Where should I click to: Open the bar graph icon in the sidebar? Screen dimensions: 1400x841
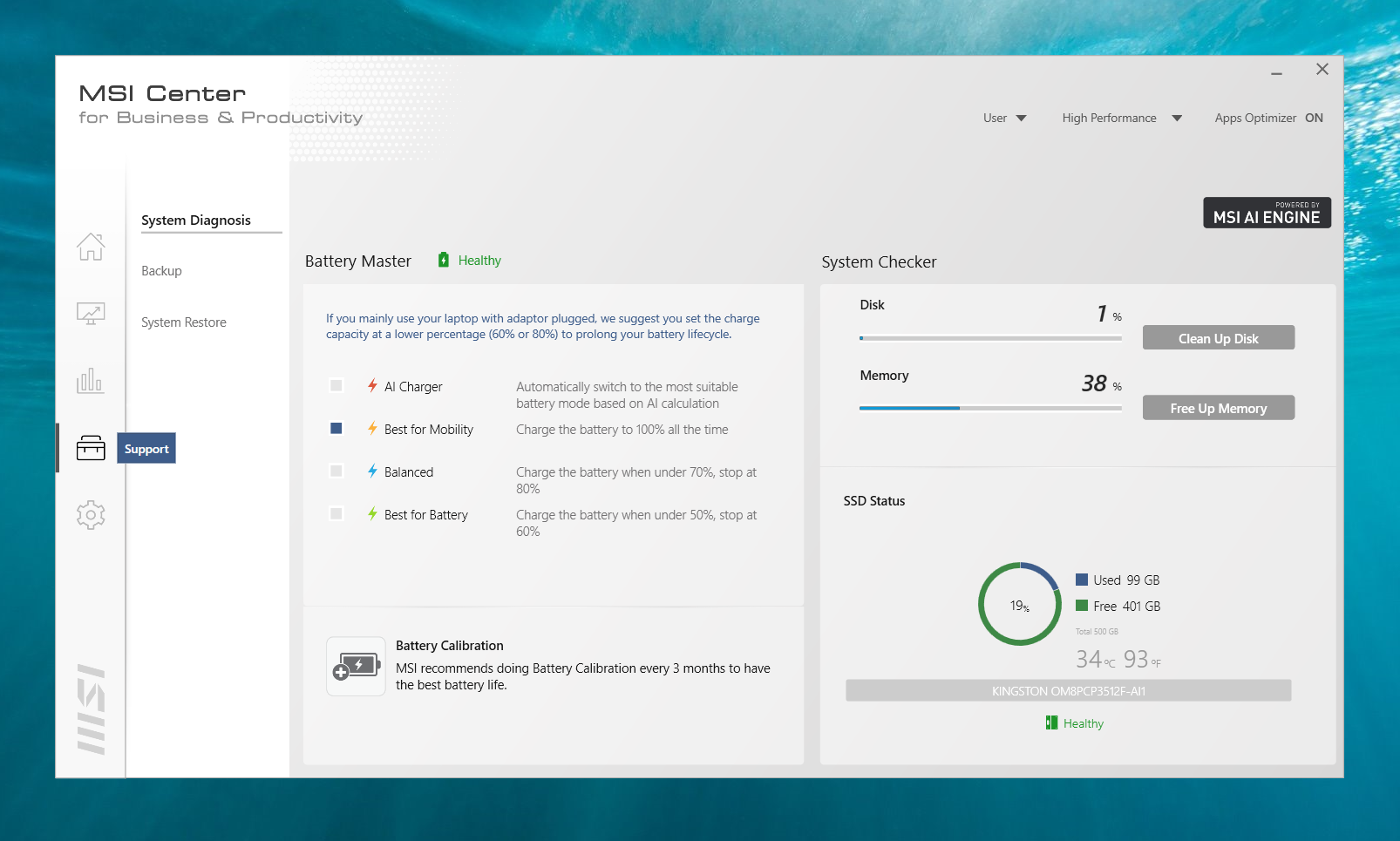[91, 381]
